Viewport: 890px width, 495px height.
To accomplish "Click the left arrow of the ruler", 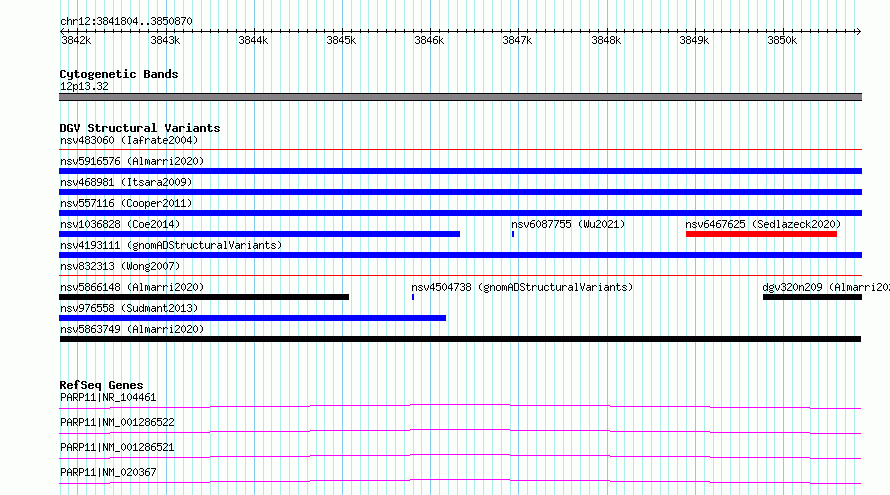I will click(x=62, y=31).
